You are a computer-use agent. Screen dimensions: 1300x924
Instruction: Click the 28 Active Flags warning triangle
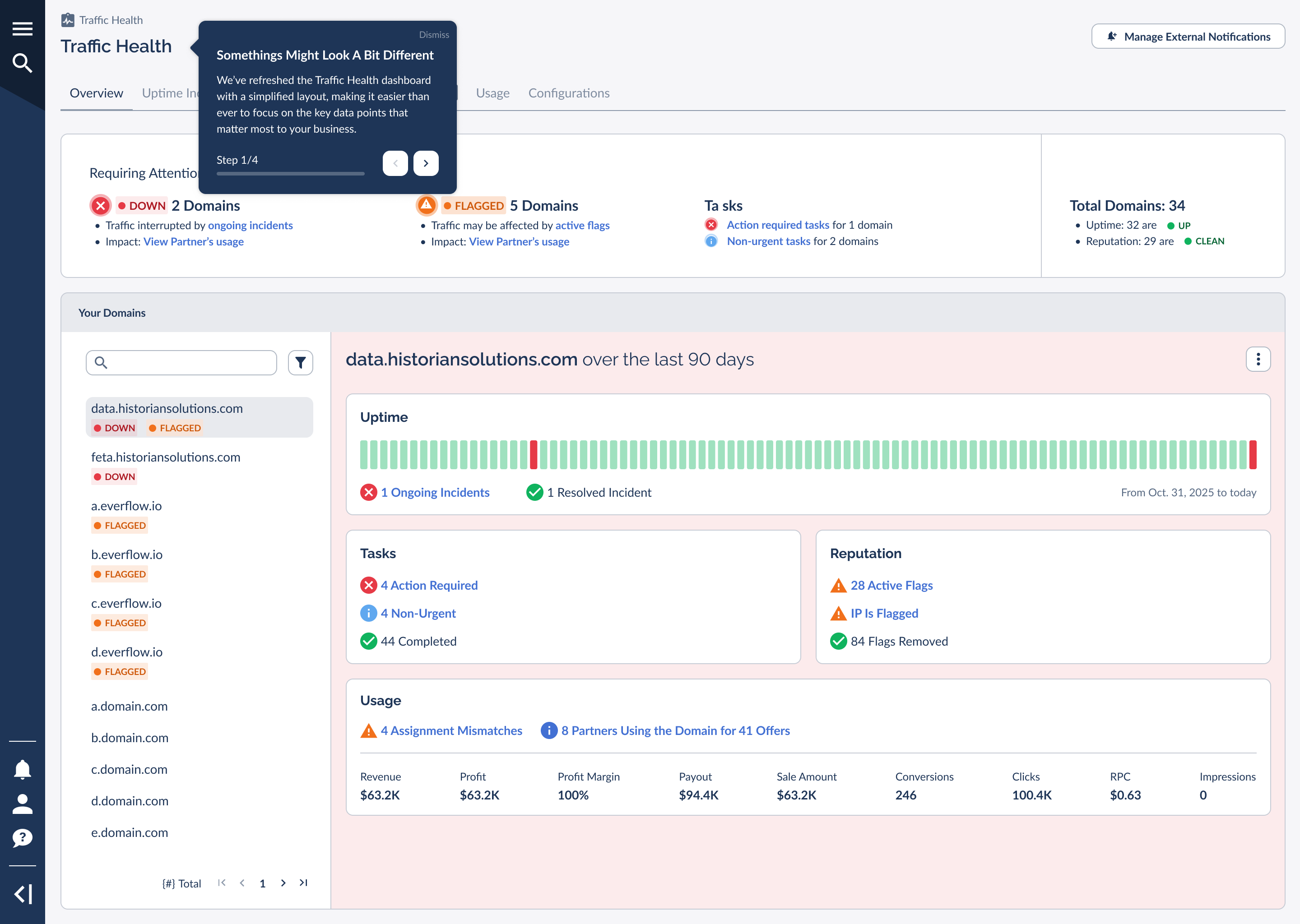point(838,586)
